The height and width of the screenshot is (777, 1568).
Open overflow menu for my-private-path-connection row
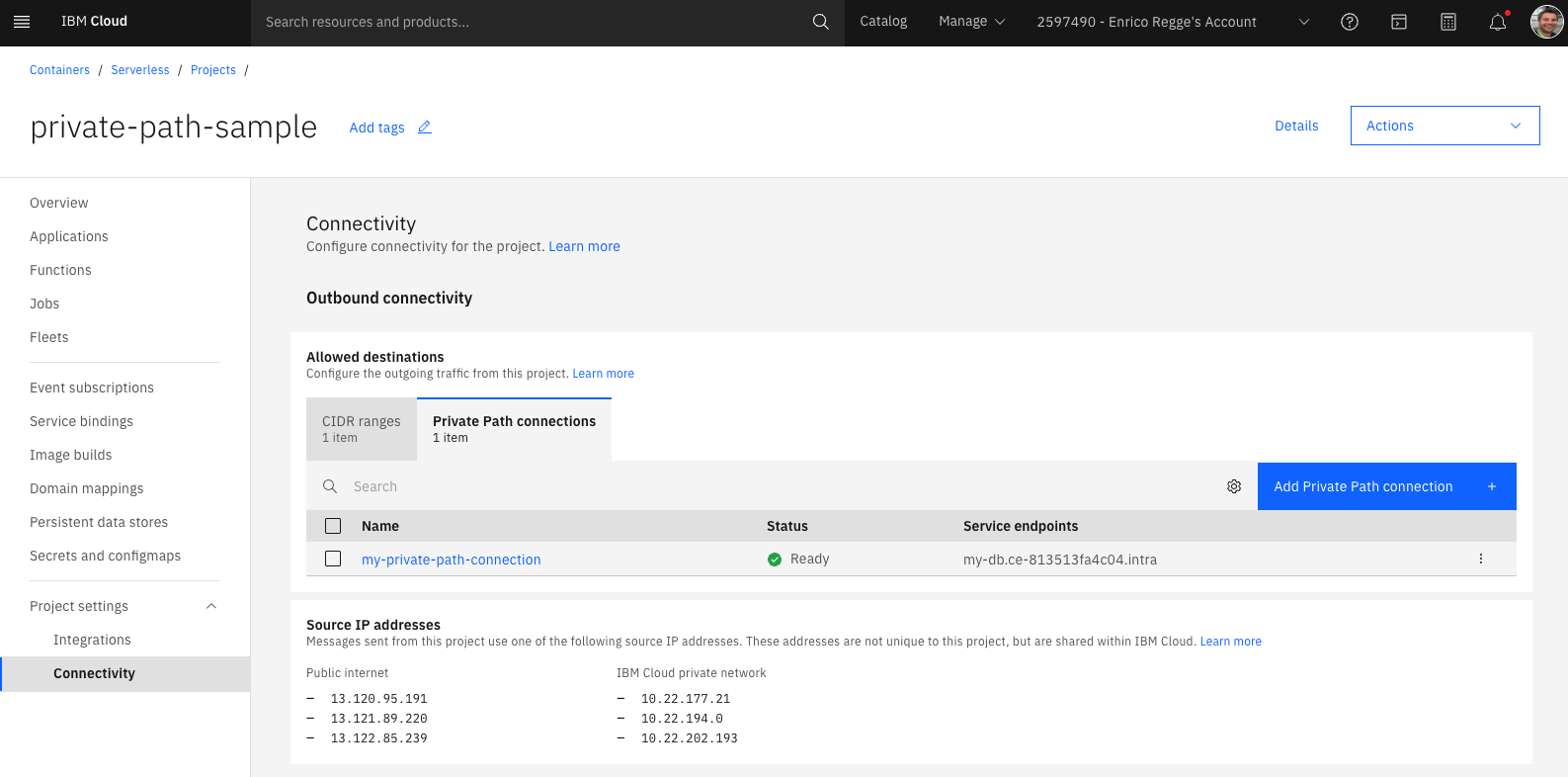pyautogui.click(x=1480, y=560)
